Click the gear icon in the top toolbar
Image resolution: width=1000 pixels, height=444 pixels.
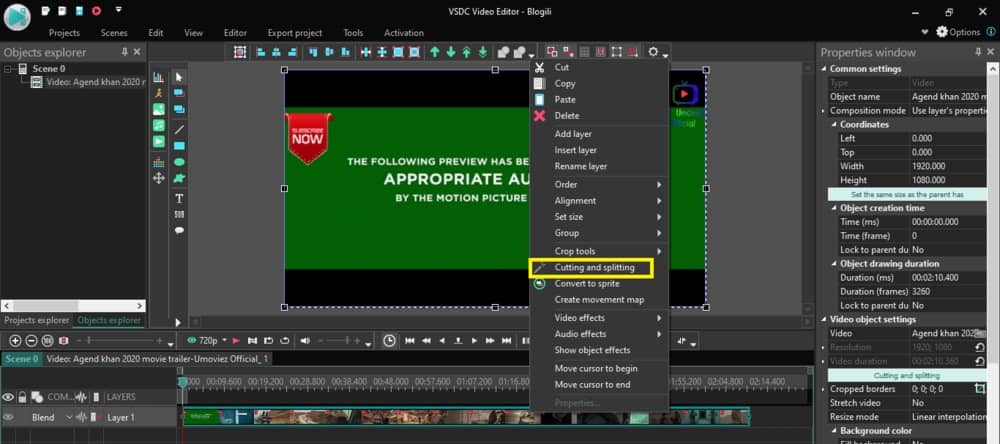pyautogui.click(x=653, y=52)
